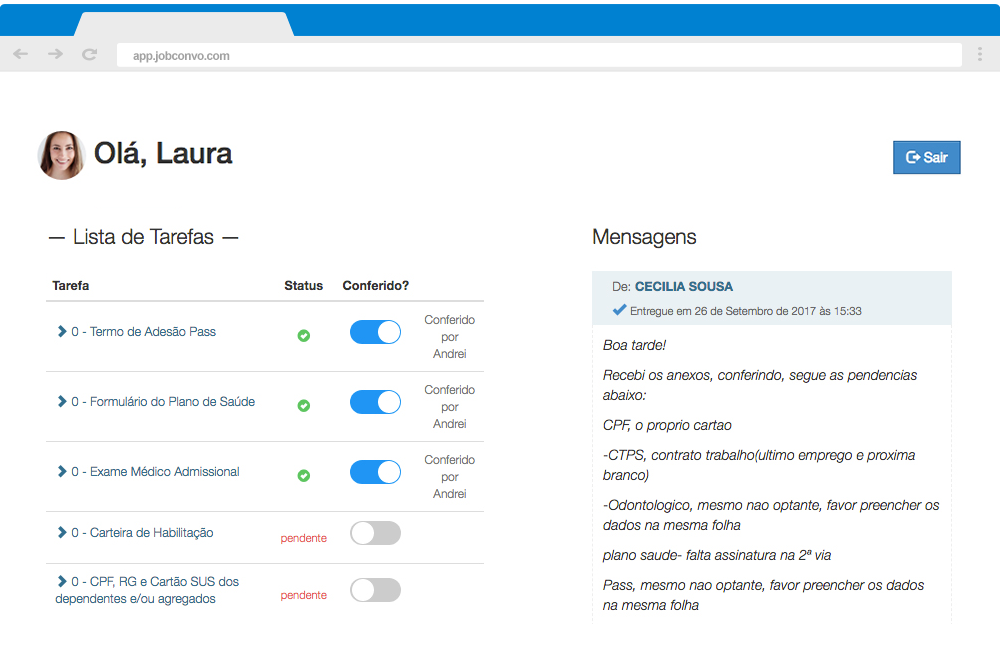
Task: Click the Tarefa column header
Action: point(71,286)
